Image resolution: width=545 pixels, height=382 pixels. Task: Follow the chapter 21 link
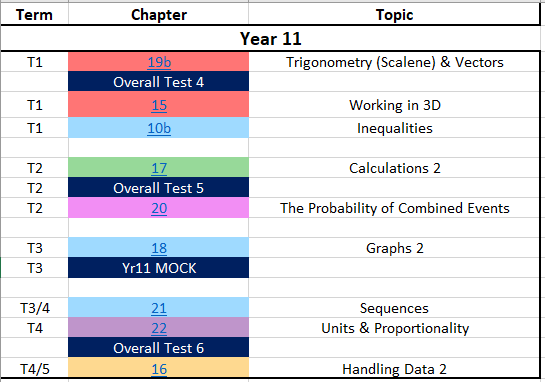[x=159, y=308]
